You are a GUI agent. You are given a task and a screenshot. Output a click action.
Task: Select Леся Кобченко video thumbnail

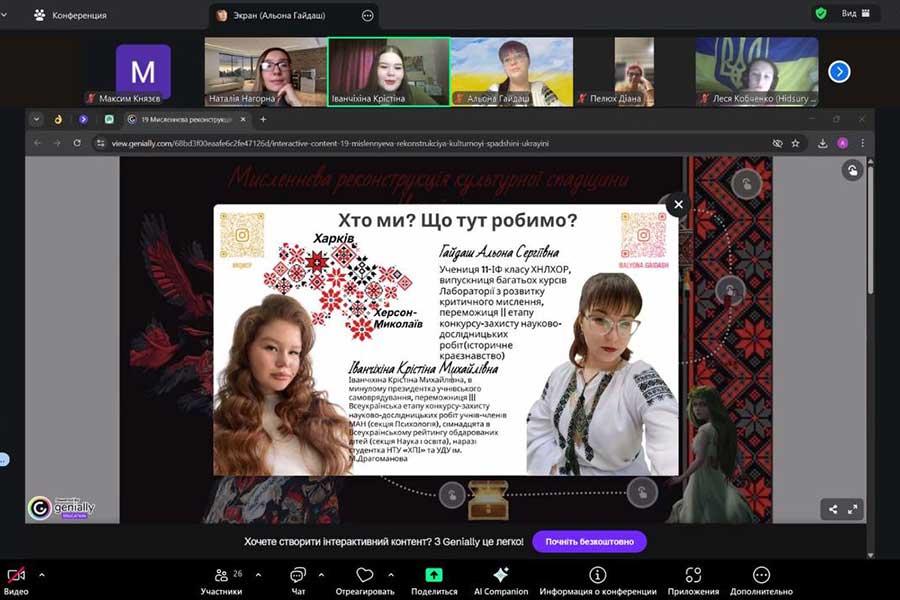point(757,72)
